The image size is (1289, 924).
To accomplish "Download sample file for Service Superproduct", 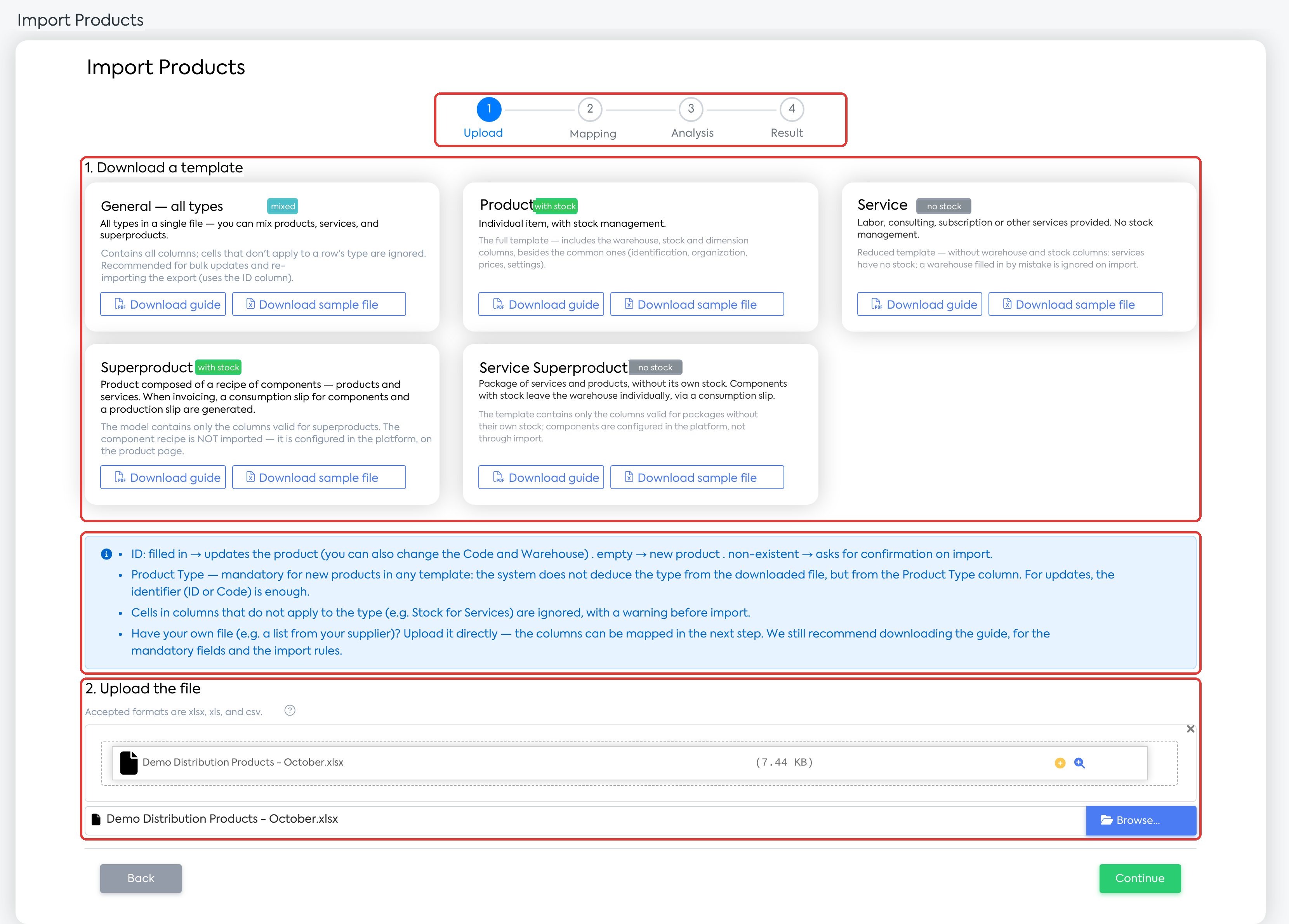I will click(697, 478).
